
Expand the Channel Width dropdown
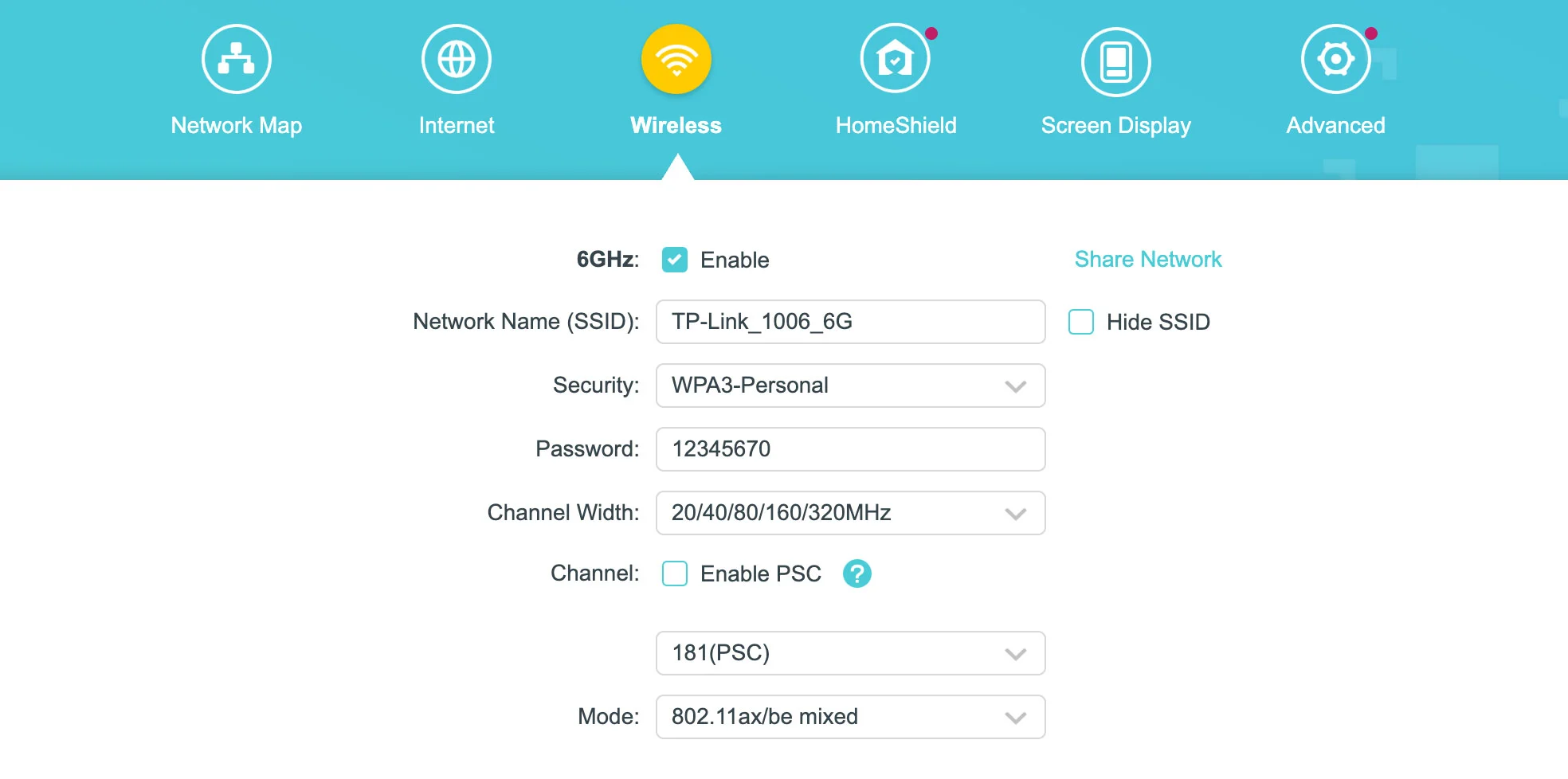click(x=851, y=513)
